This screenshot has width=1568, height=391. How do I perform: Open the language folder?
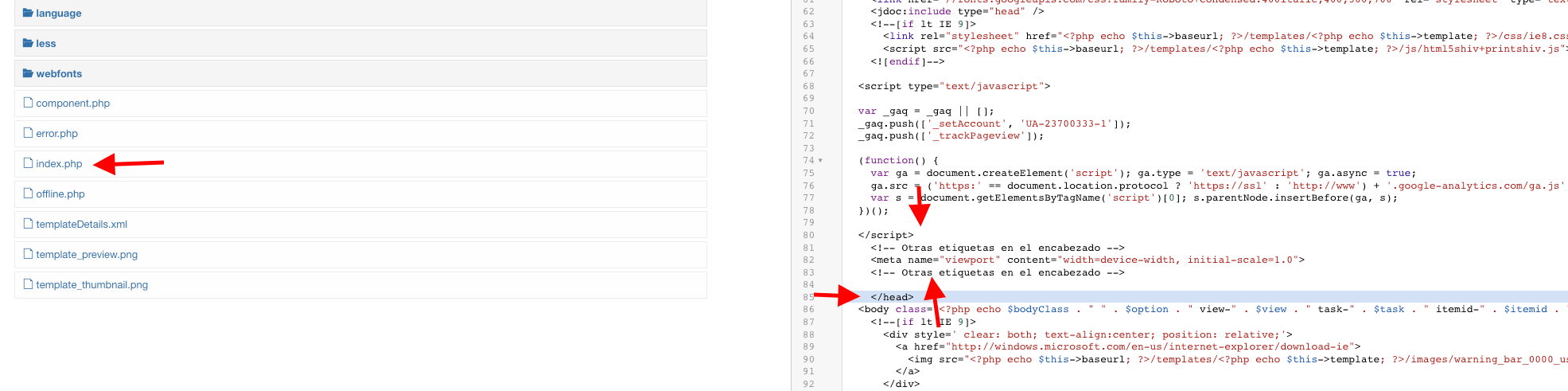point(58,13)
